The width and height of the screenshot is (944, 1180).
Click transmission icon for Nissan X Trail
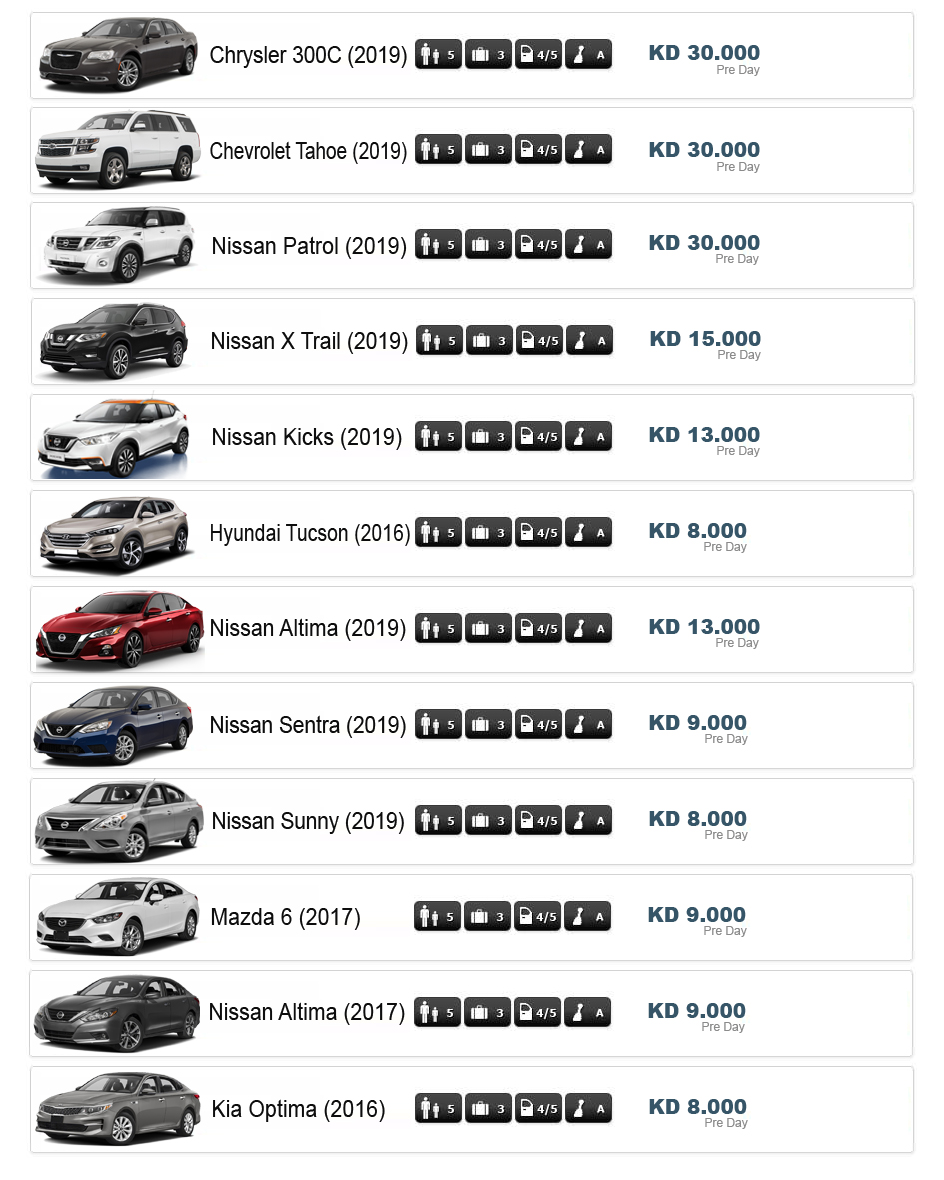click(589, 341)
